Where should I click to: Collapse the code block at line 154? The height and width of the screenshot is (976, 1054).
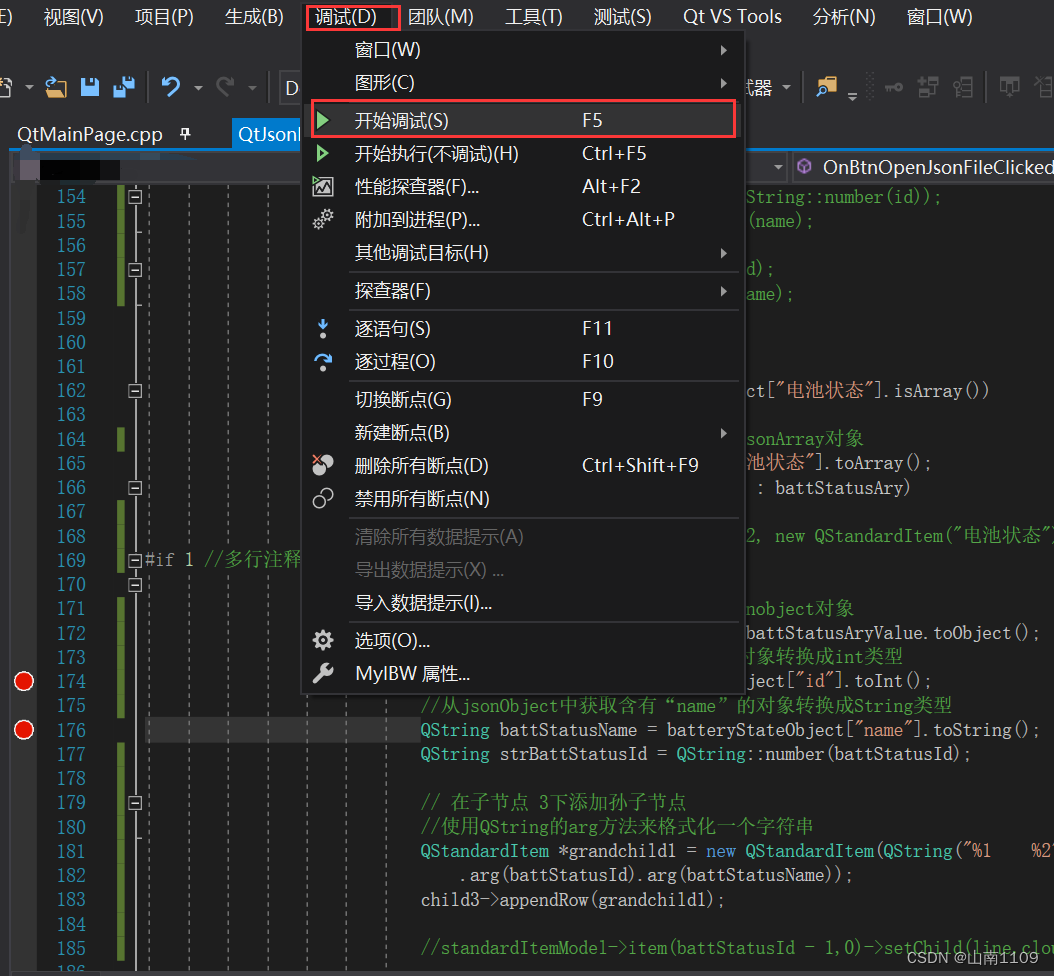click(x=135, y=197)
